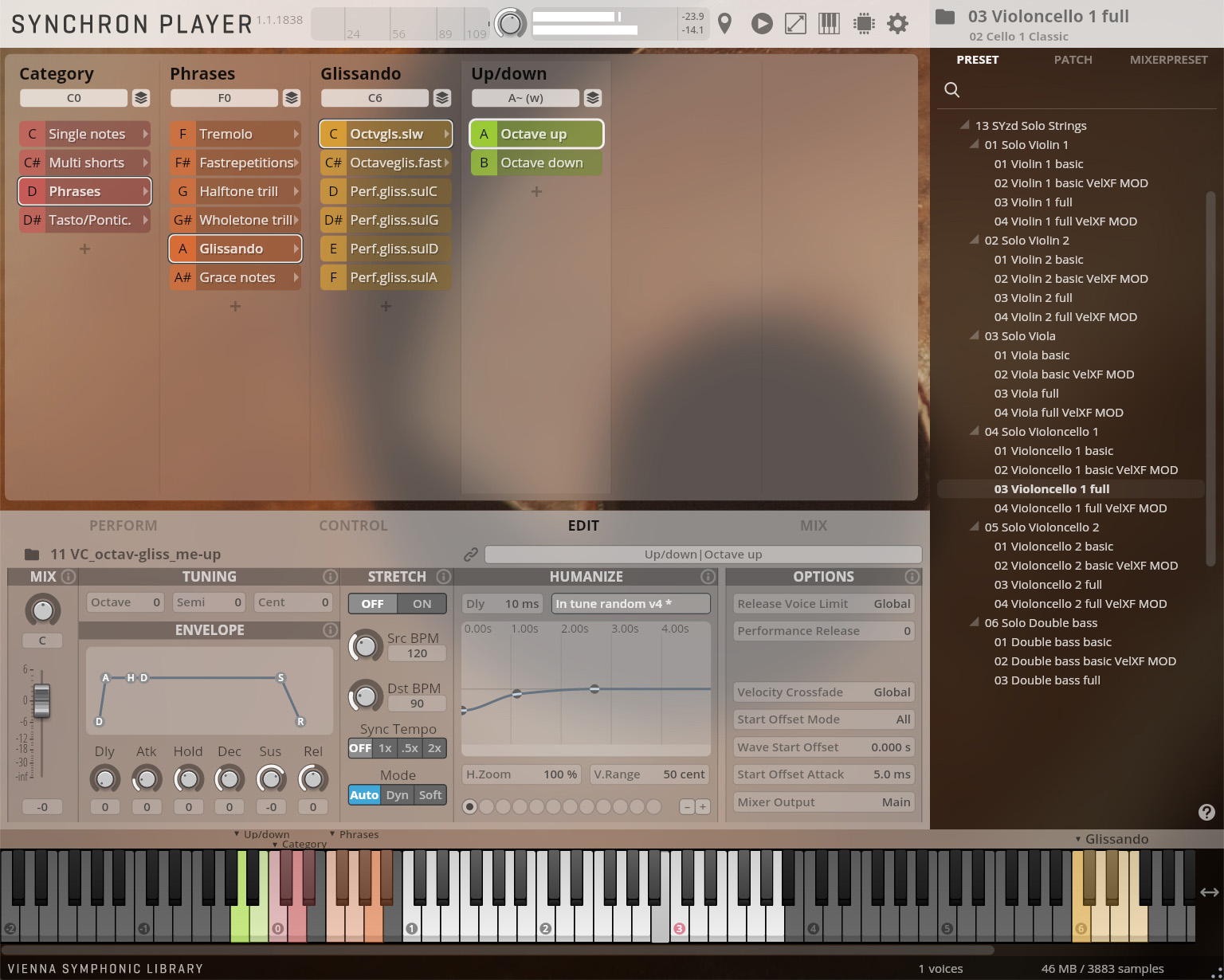Image resolution: width=1224 pixels, height=980 pixels.
Task: Click the resize arrows icon in the toolbar
Action: point(794,23)
